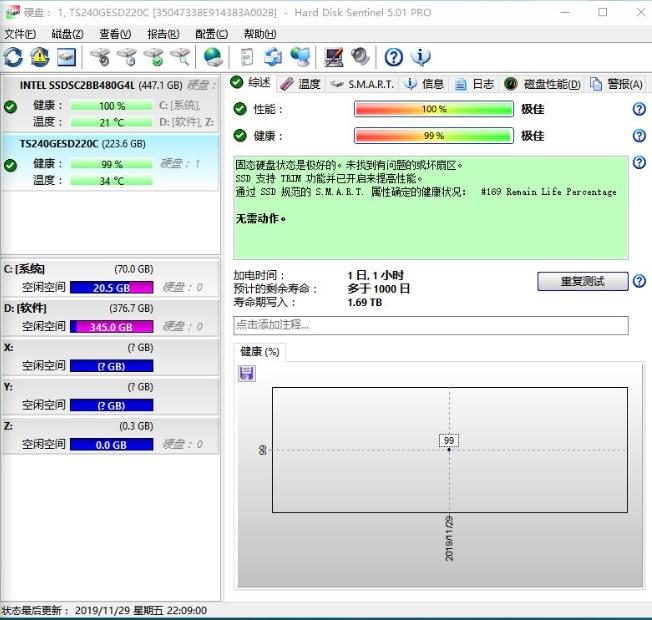Click the 0.0 GB free space bar for Z:
The height and width of the screenshot is (620, 652).
pos(111,445)
